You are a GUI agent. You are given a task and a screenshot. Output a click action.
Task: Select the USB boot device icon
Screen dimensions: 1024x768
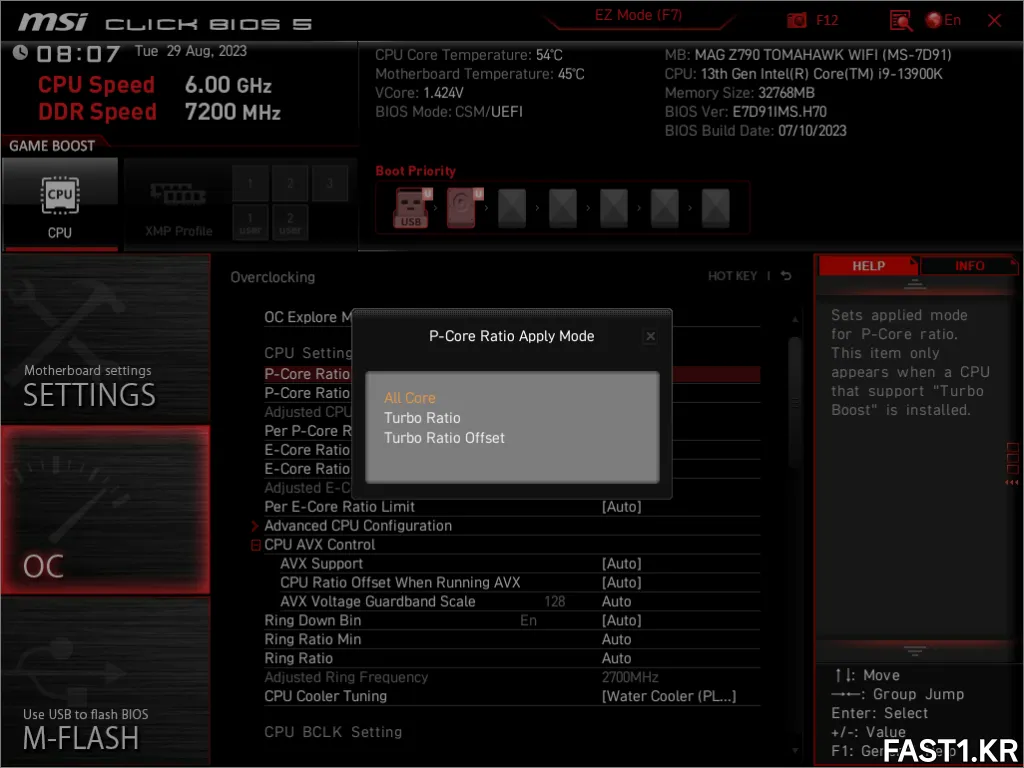pos(411,208)
